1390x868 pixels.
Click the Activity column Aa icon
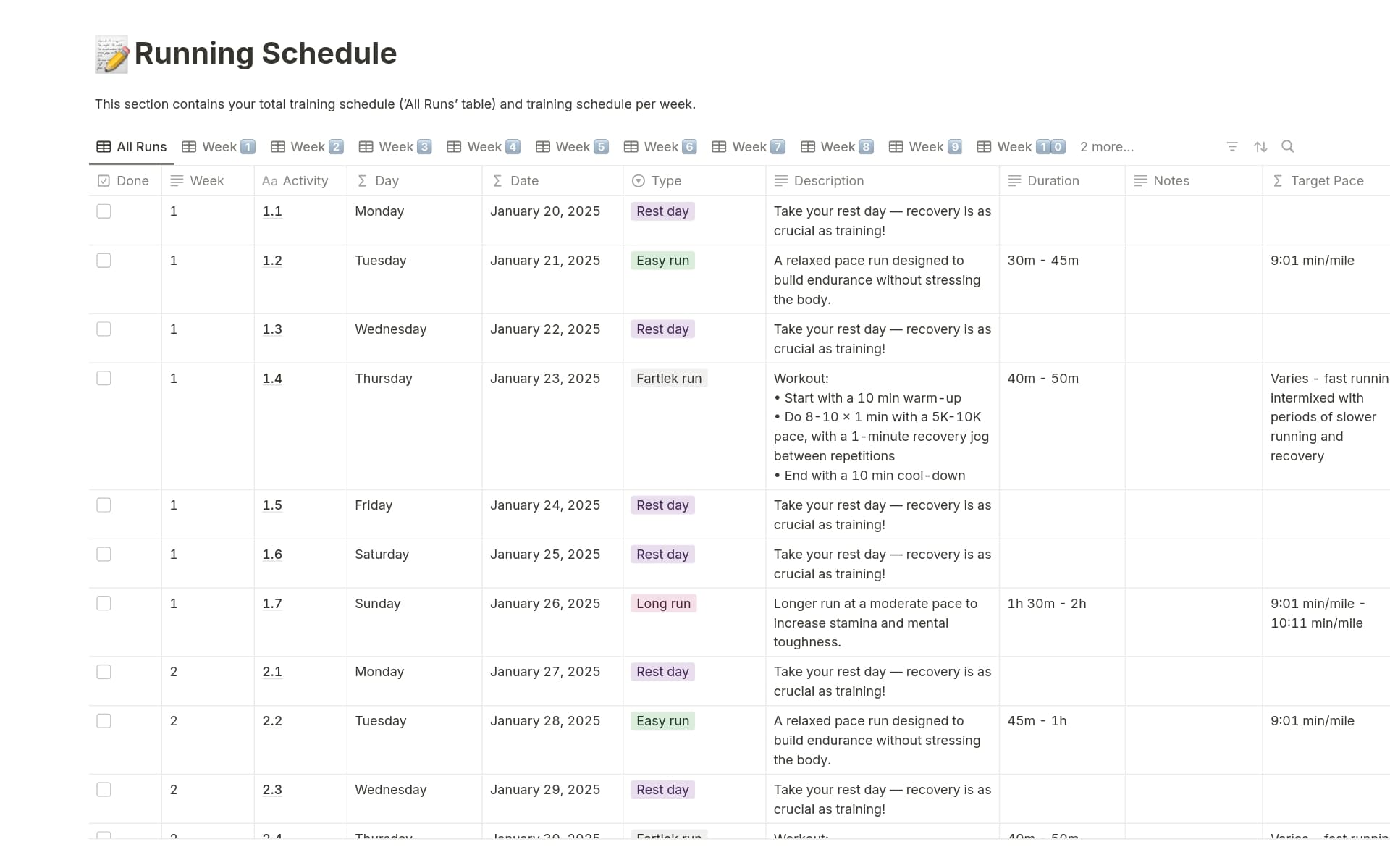click(x=269, y=181)
